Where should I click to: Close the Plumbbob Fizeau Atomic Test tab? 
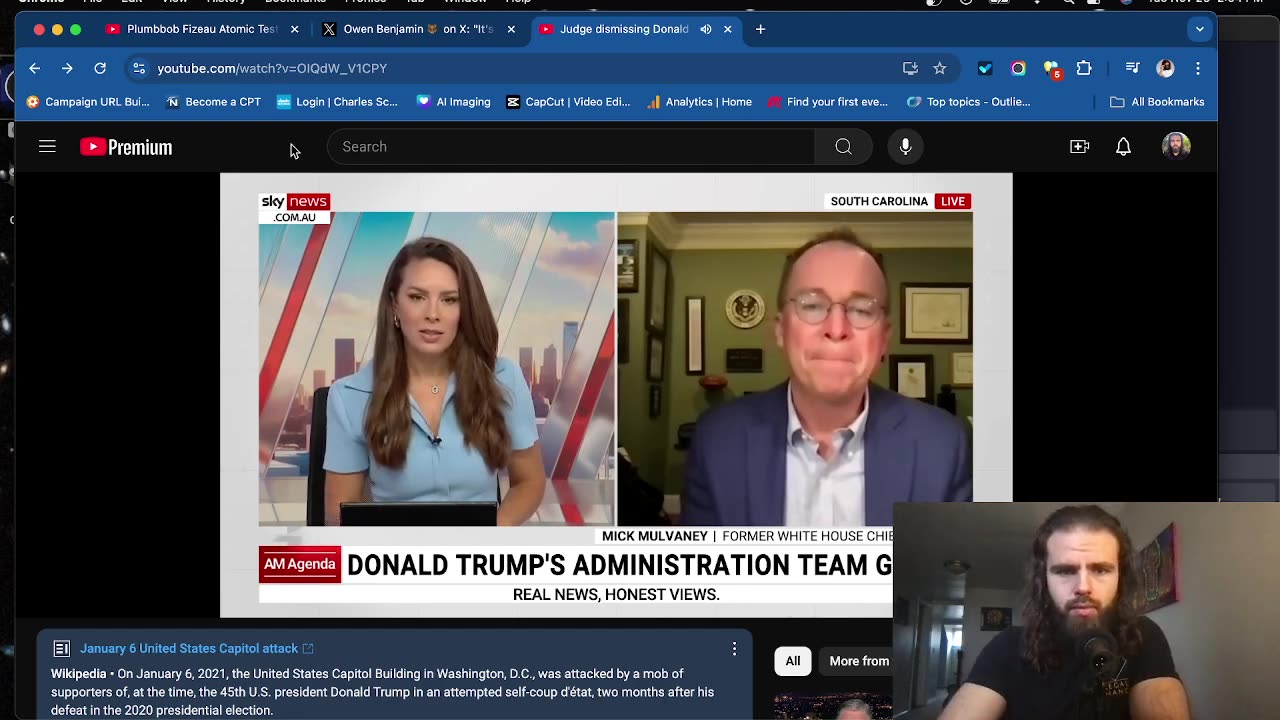295,29
